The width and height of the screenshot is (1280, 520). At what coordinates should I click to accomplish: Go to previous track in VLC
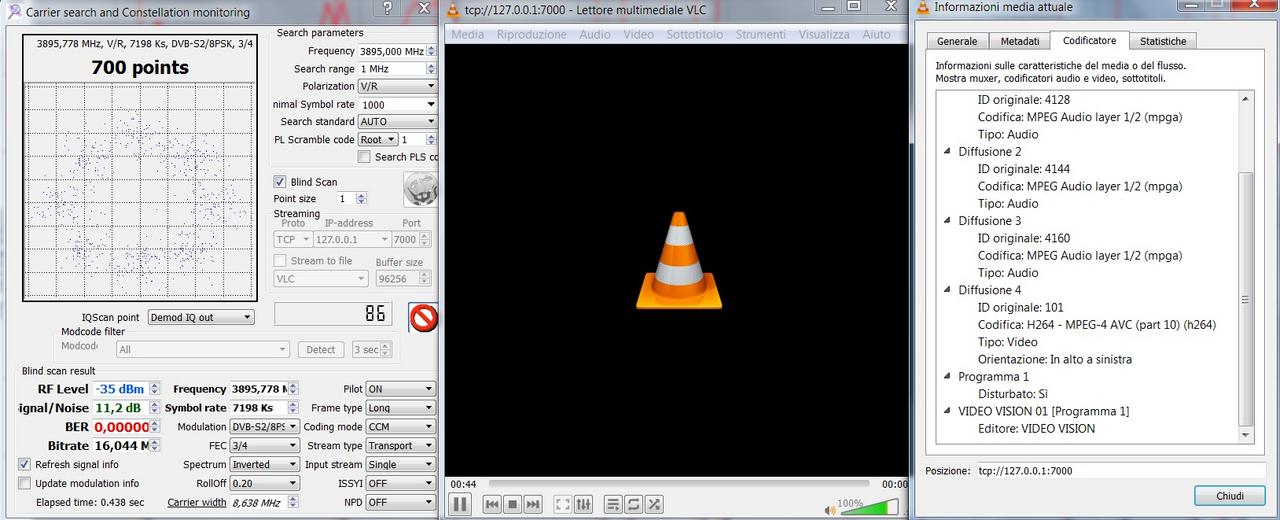[x=492, y=504]
